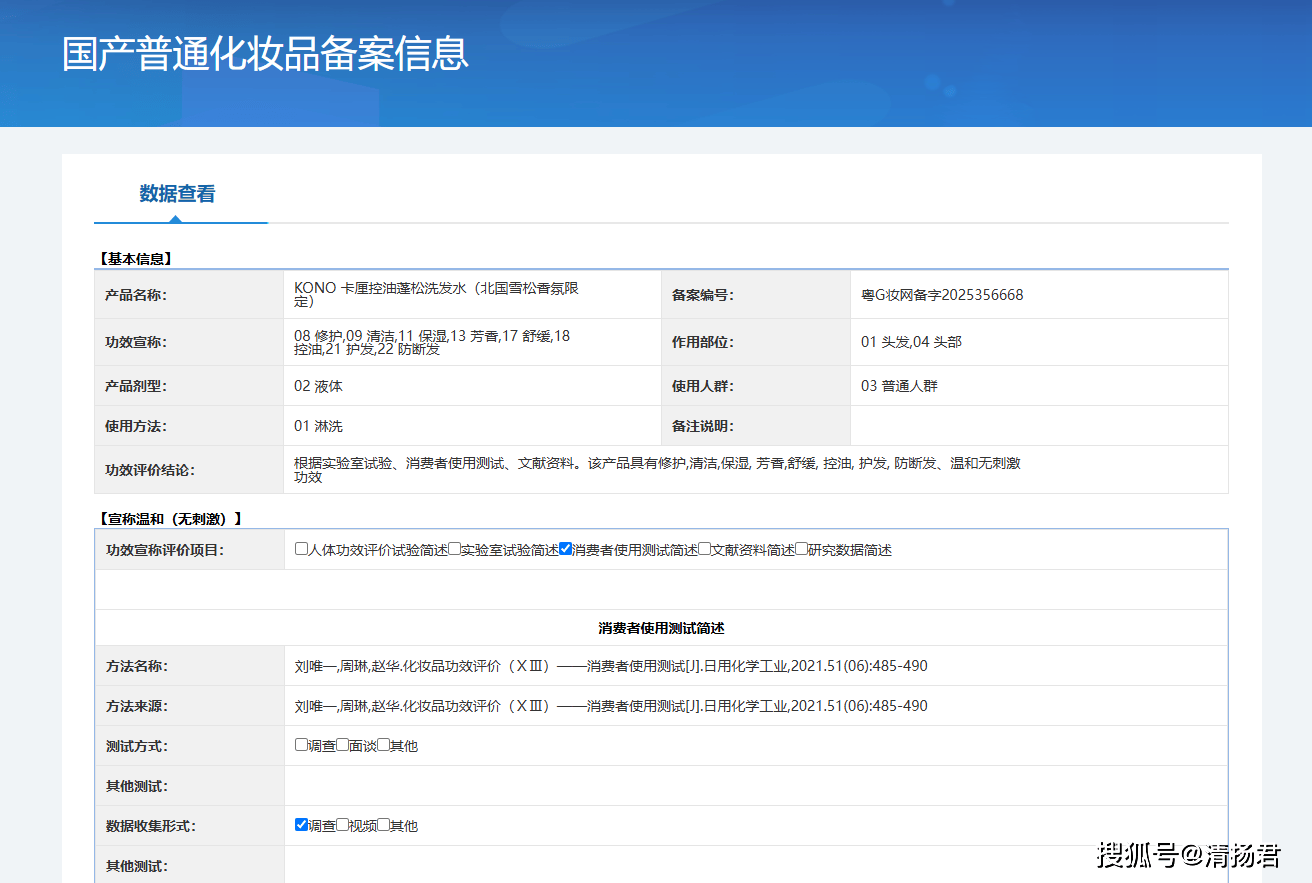
Task: Click the 测试方式 label cell
Action: coord(190,746)
